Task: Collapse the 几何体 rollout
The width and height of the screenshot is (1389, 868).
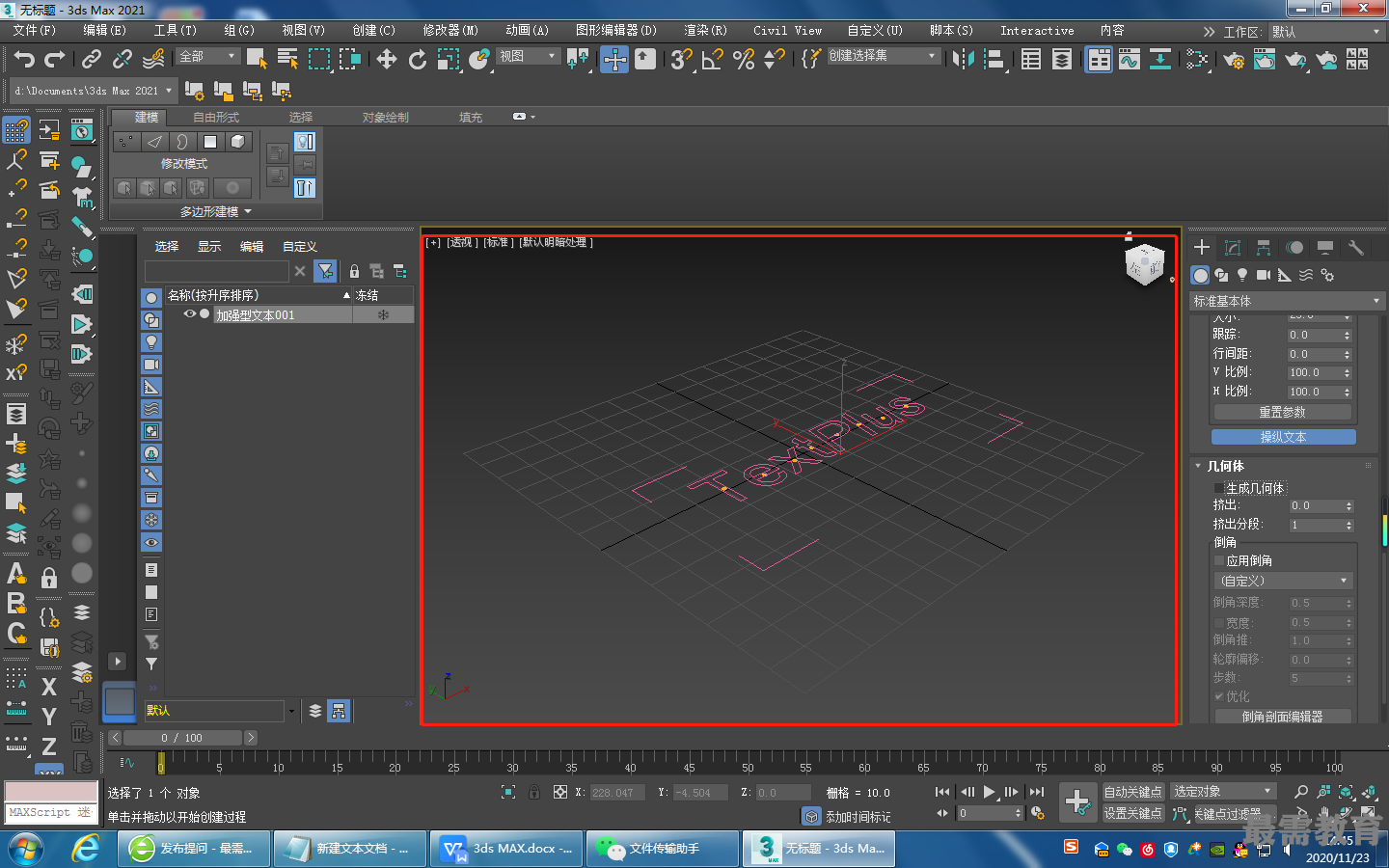Action: [x=1225, y=466]
